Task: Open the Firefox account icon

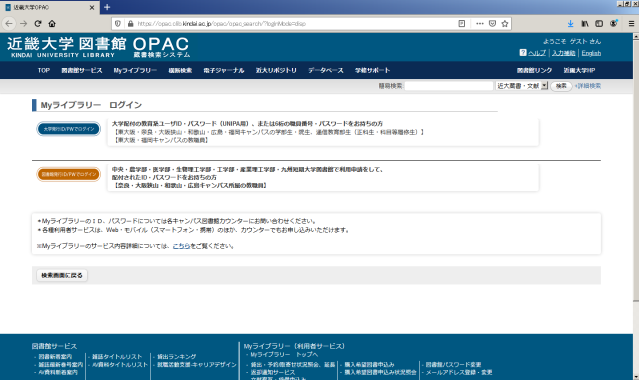Action: [613, 24]
